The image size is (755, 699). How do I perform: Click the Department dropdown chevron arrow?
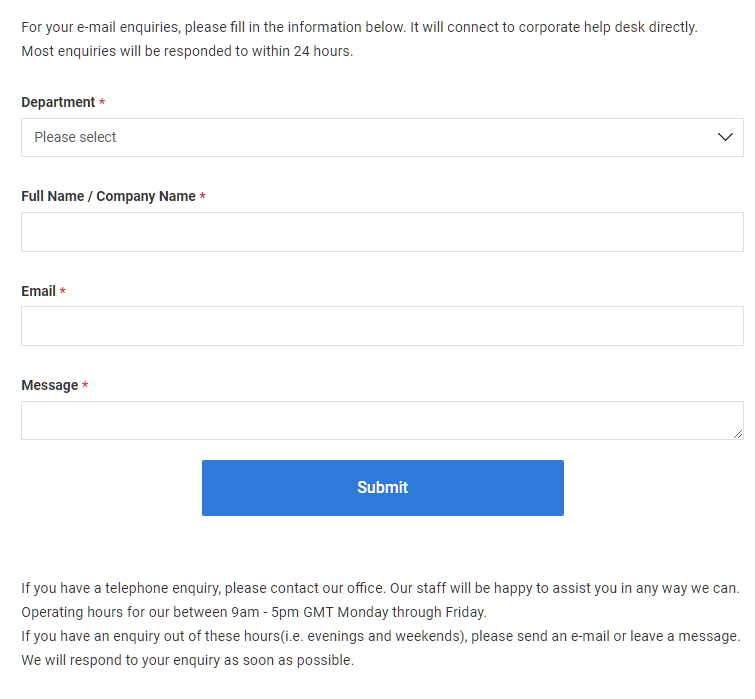(725, 137)
